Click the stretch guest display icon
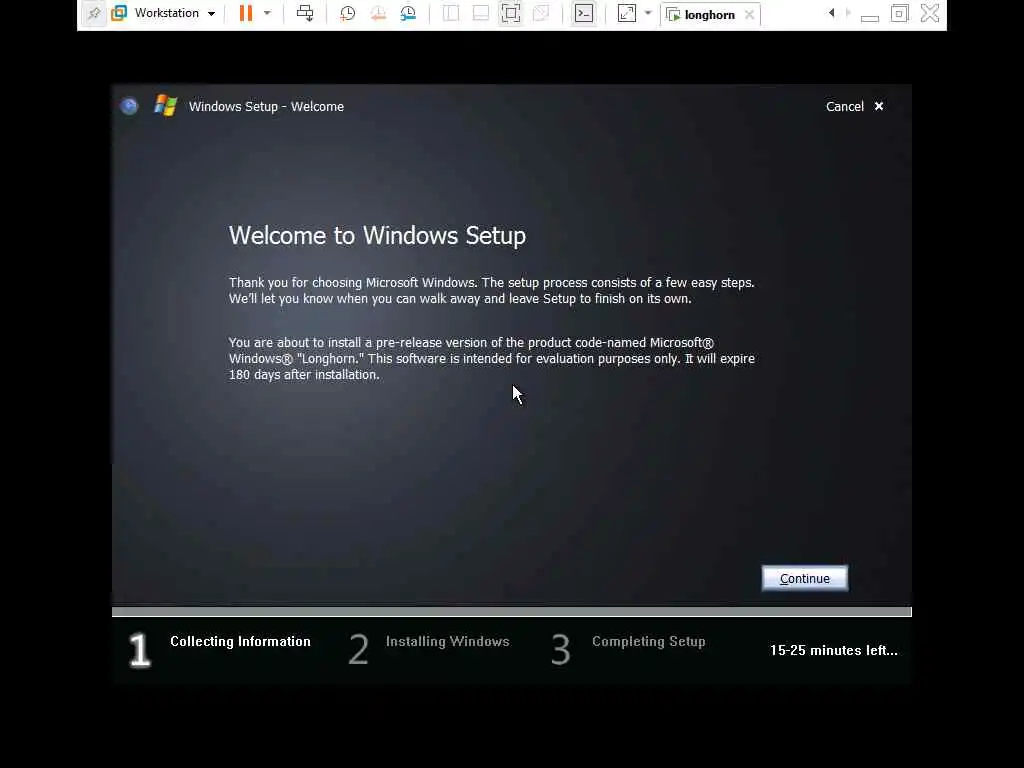 [x=626, y=13]
